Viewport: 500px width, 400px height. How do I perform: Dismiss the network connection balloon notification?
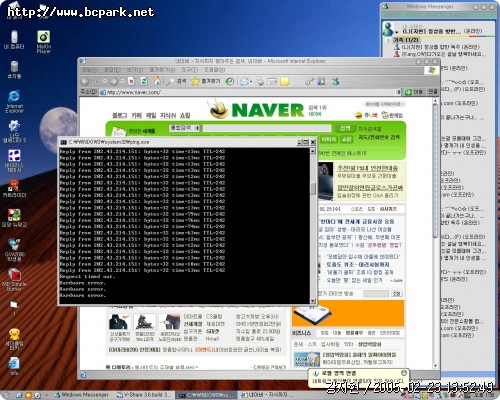point(404,373)
